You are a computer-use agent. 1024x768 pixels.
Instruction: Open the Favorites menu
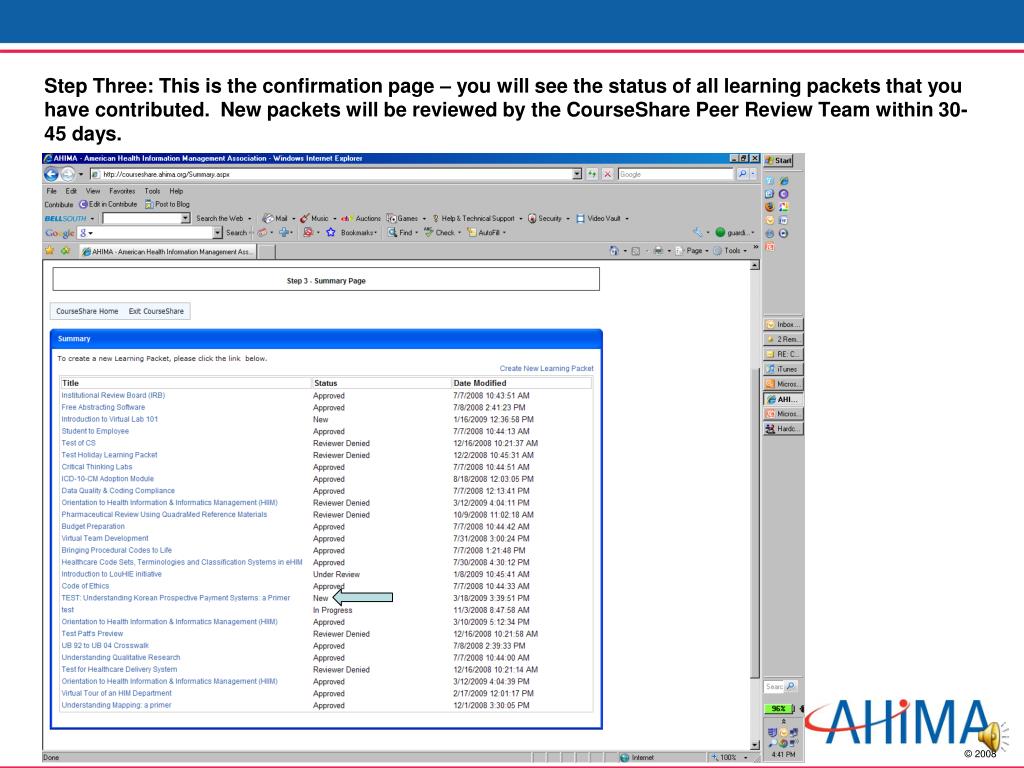122,191
